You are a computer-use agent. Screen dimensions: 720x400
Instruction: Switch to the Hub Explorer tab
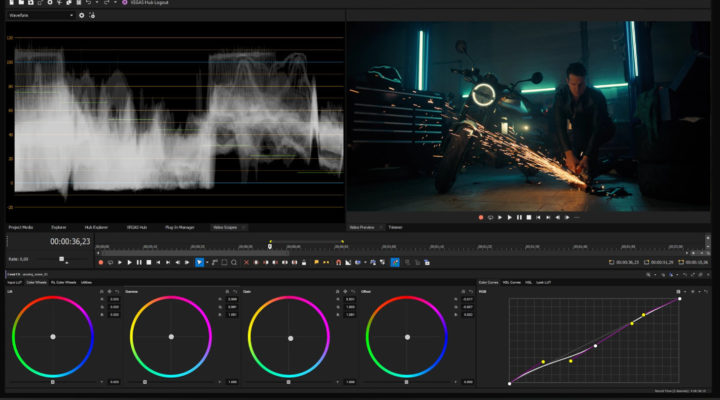tap(96, 227)
